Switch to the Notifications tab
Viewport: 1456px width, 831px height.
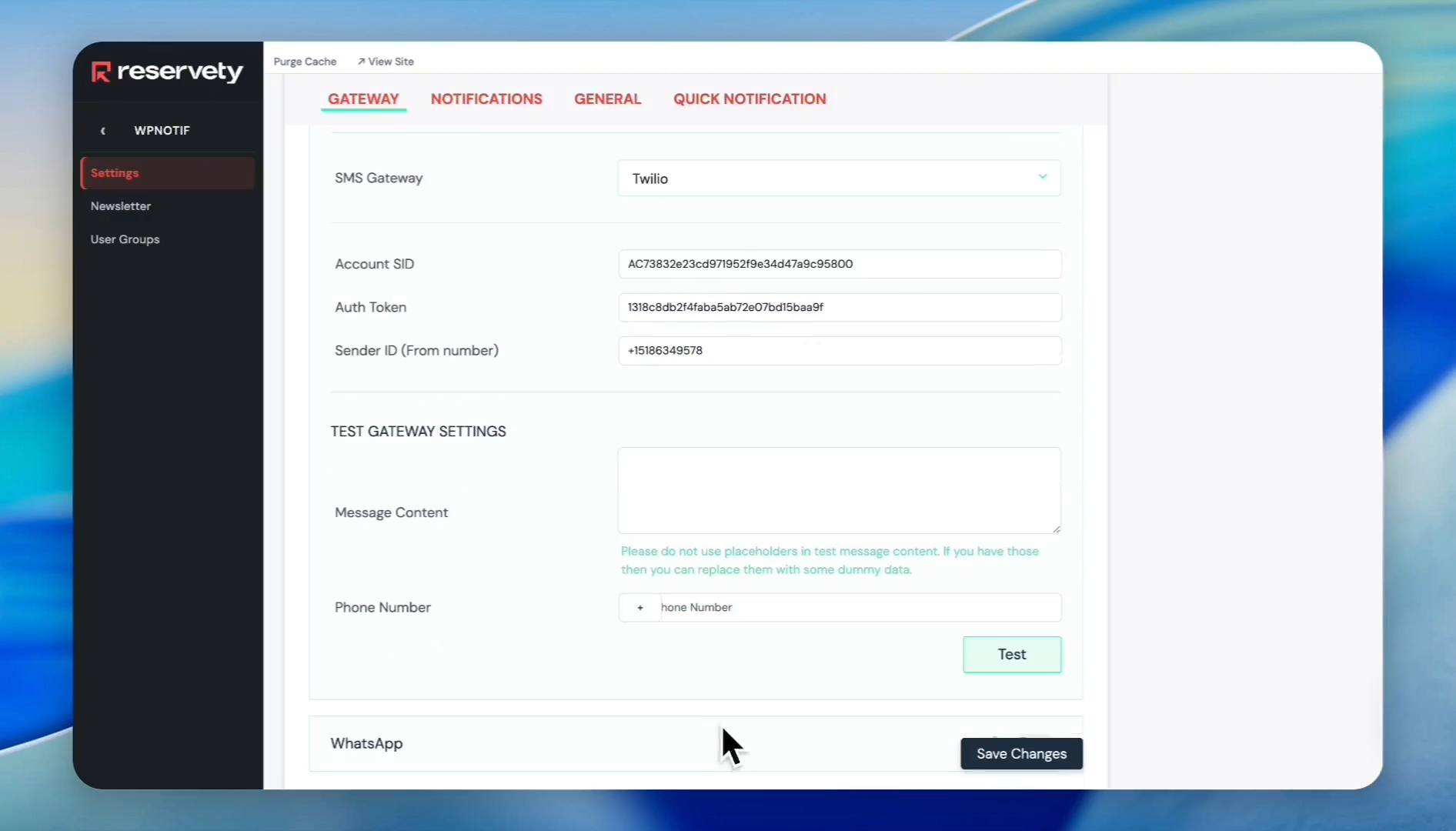[x=486, y=99]
